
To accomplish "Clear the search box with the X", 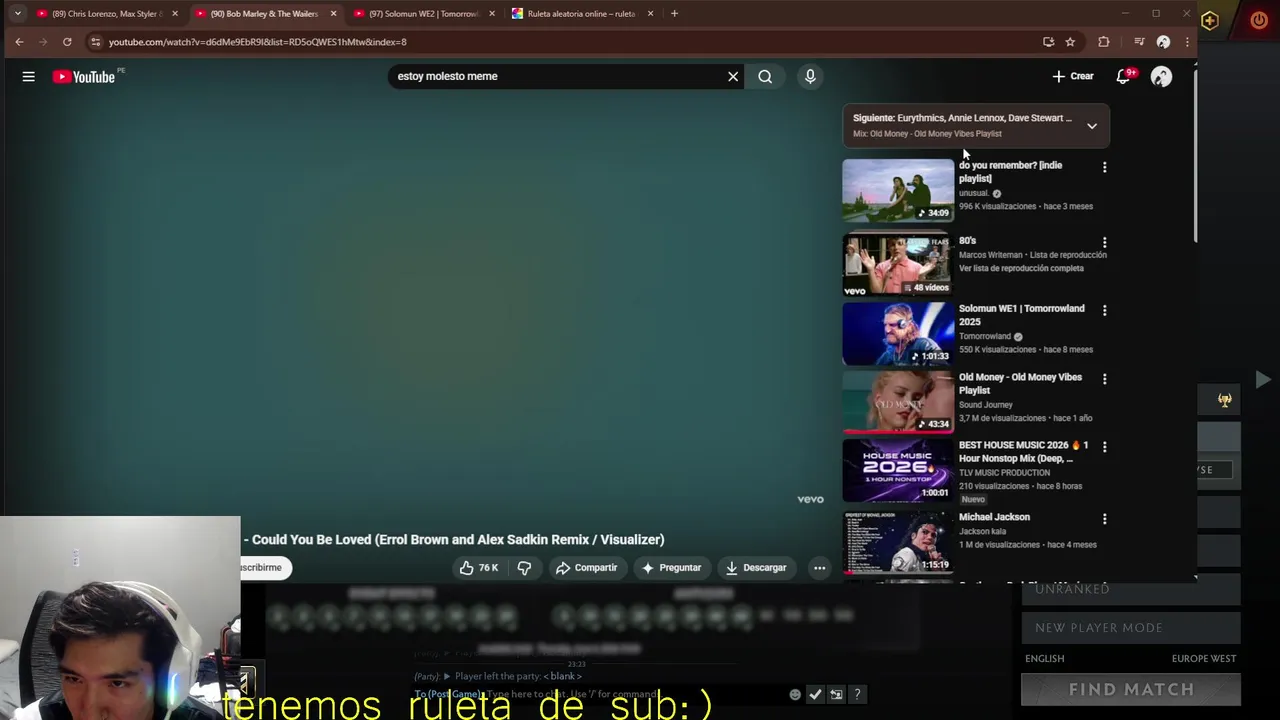I will click(x=733, y=76).
